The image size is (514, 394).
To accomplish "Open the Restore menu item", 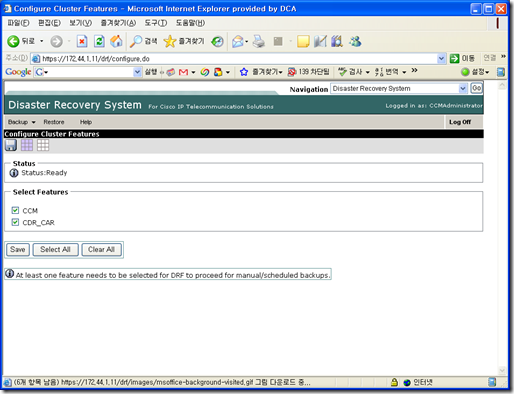I will coord(54,122).
